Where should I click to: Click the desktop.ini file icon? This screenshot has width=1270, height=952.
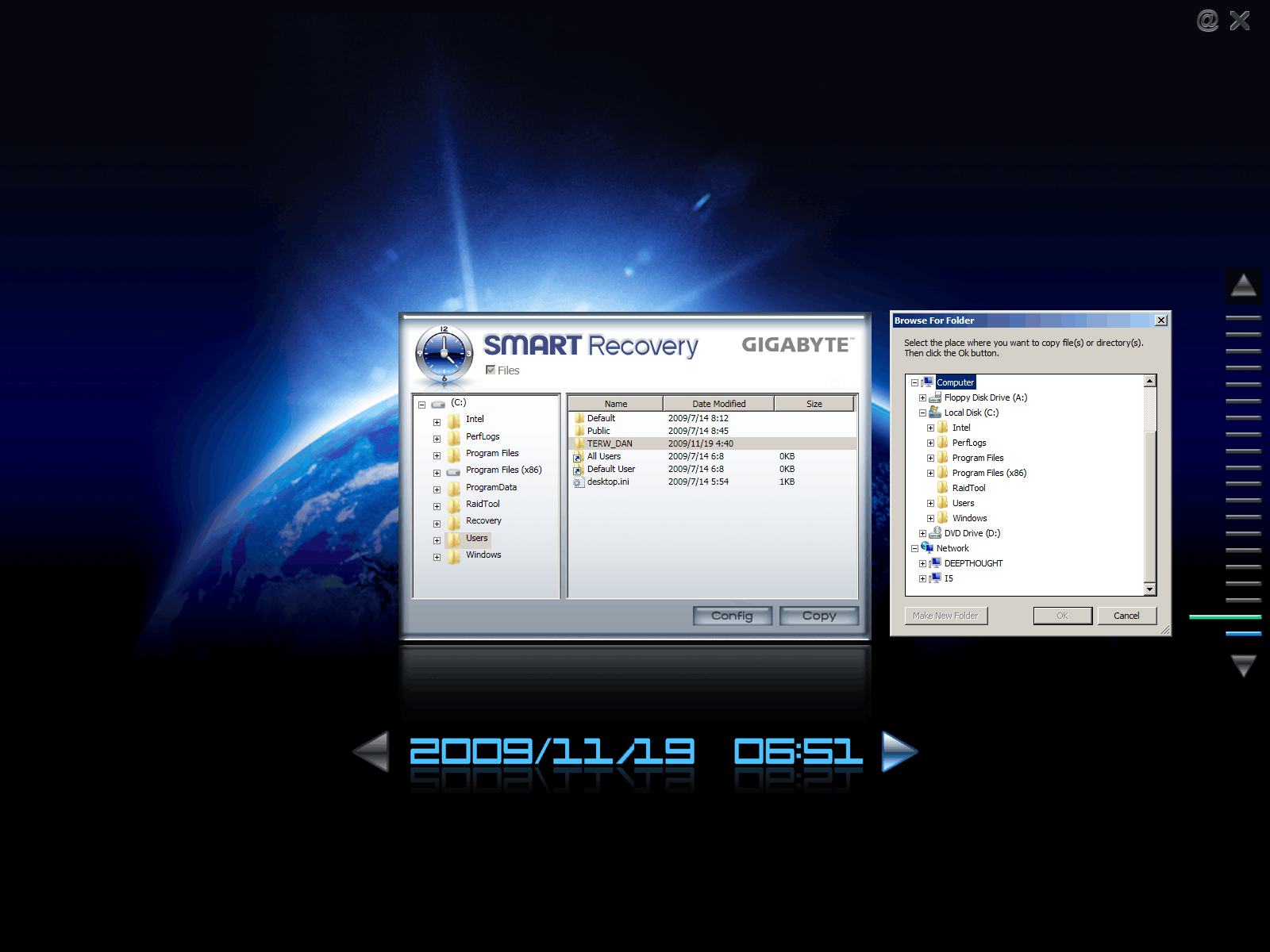[579, 482]
